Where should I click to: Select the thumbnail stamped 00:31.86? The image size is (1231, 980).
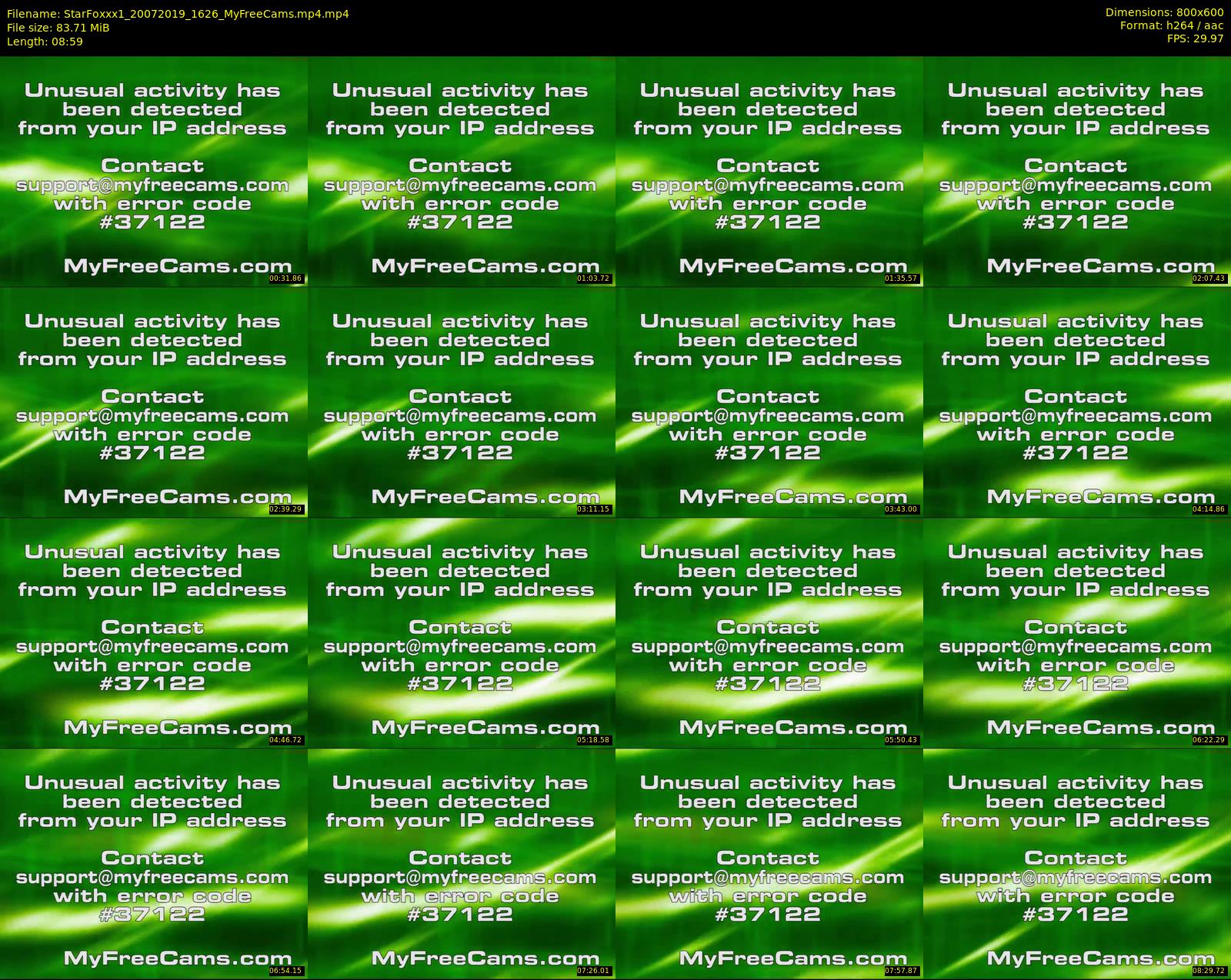(154, 171)
